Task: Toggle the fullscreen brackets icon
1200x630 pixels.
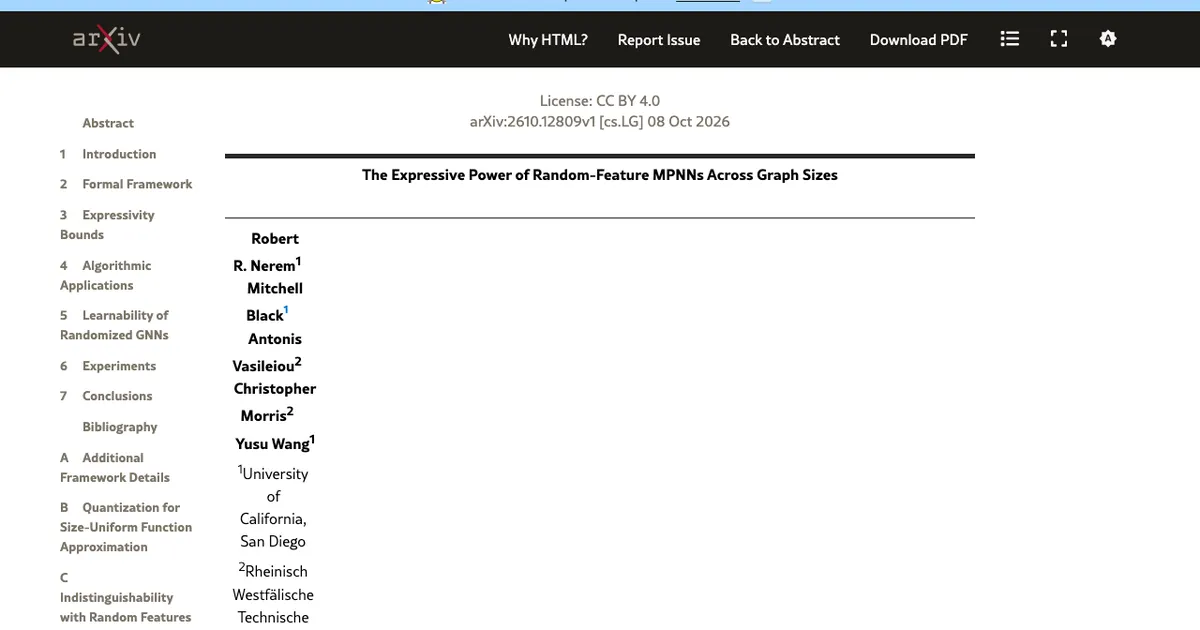Action: point(1059,39)
